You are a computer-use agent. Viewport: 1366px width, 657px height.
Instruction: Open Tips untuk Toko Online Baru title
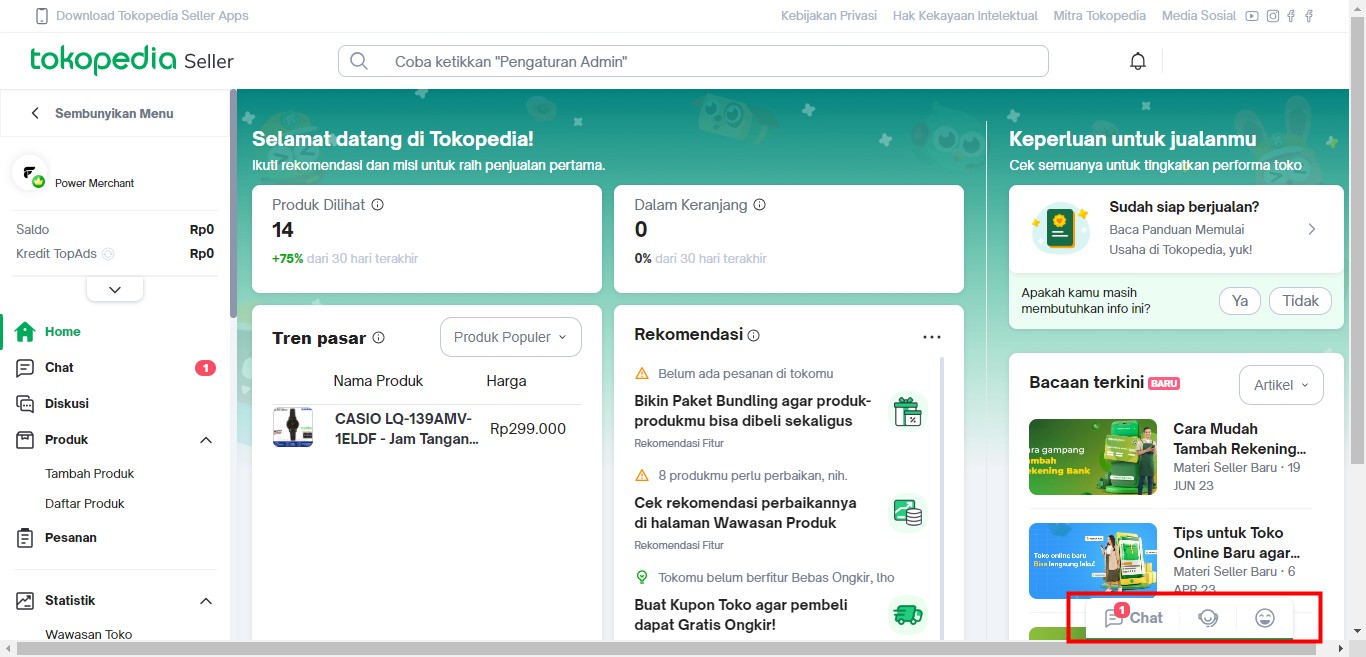pos(1237,543)
